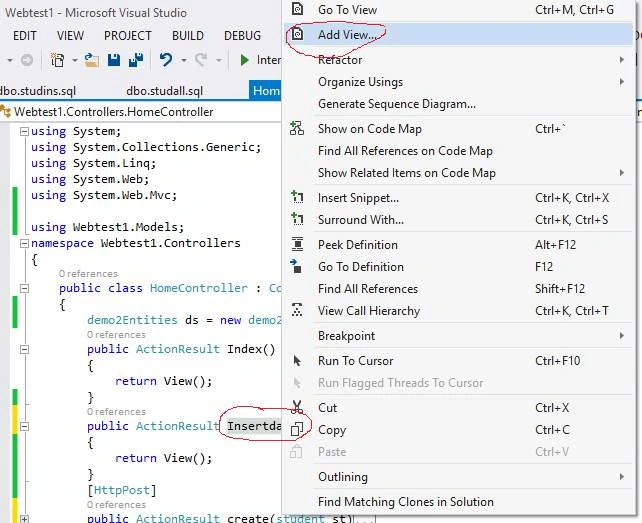The width and height of the screenshot is (642, 523).
Task: Choose Generate Sequence Diagram...
Action: coord(459,104)
